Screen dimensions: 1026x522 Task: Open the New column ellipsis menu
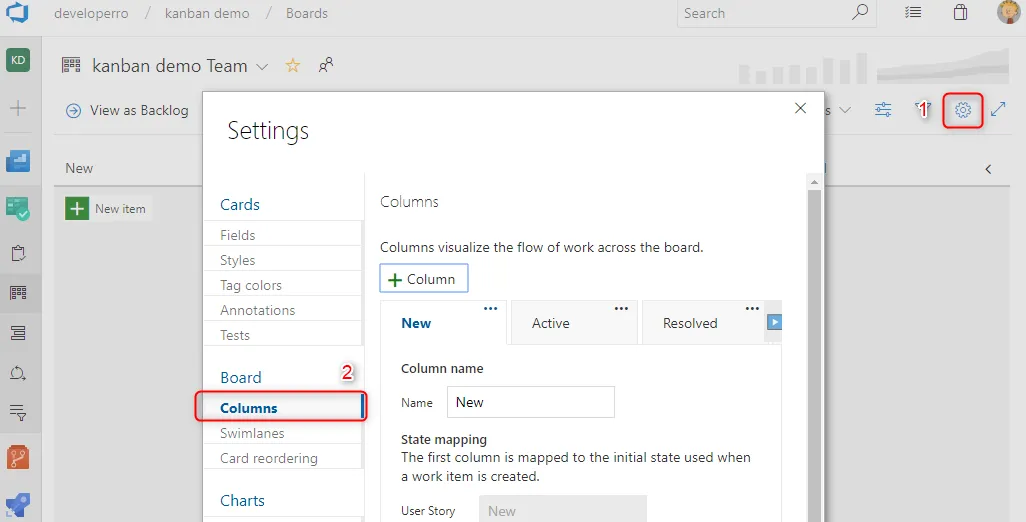pos(490,309)
